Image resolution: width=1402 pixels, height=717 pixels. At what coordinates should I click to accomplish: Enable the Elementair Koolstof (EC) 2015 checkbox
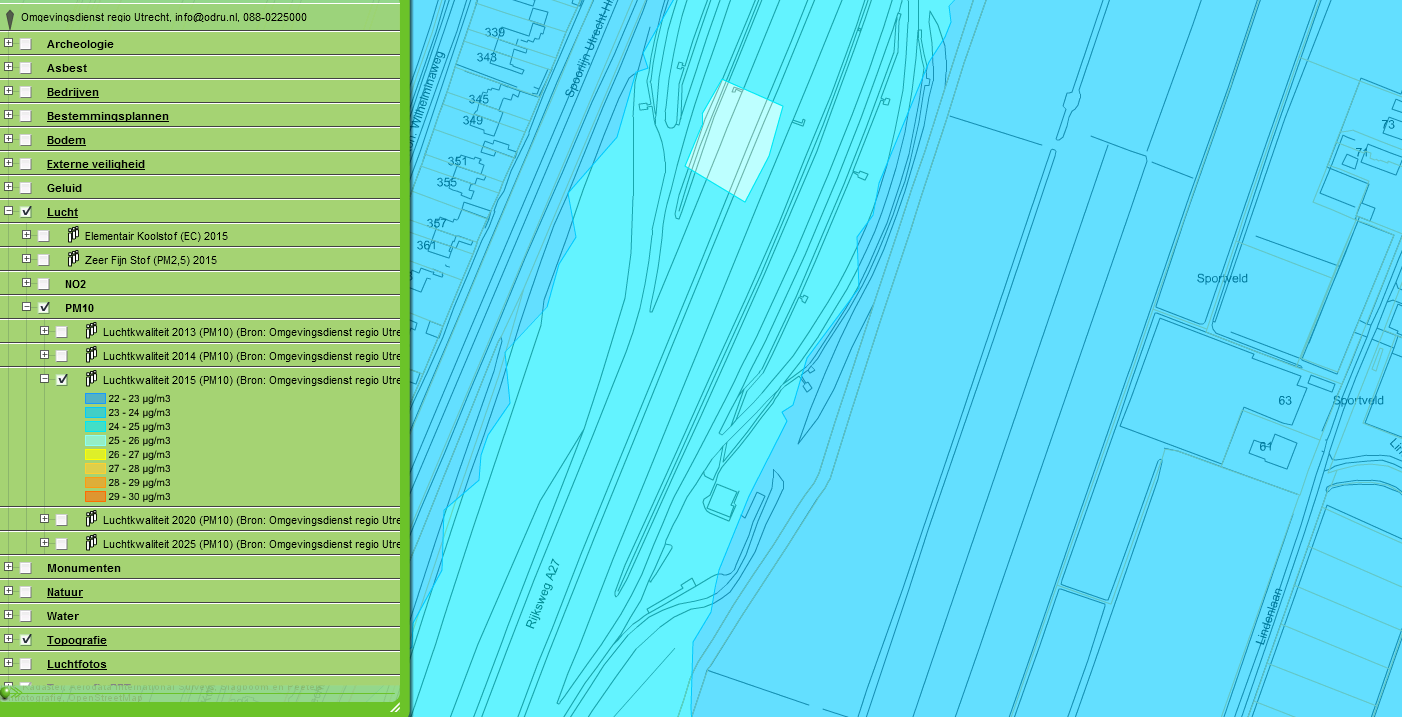point(44,236)
